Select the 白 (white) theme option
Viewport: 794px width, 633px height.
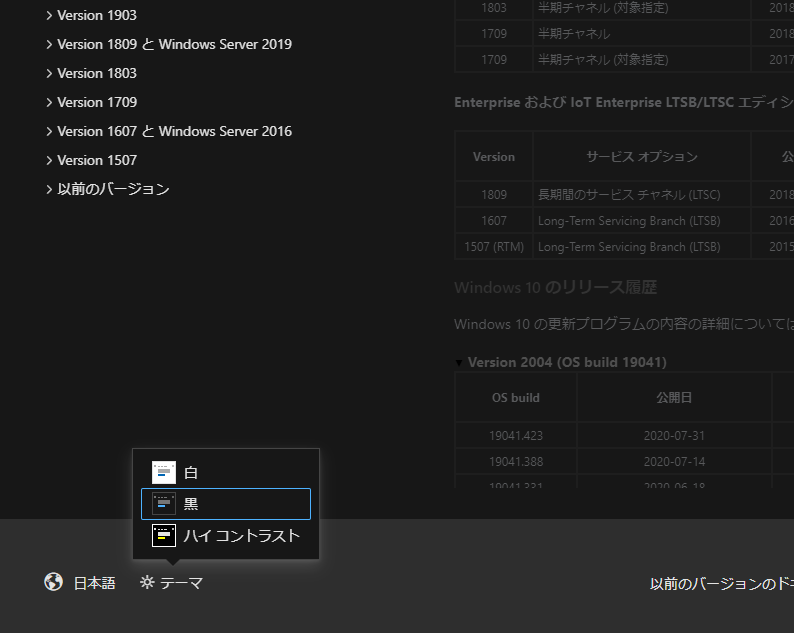[x=226, y=472]
